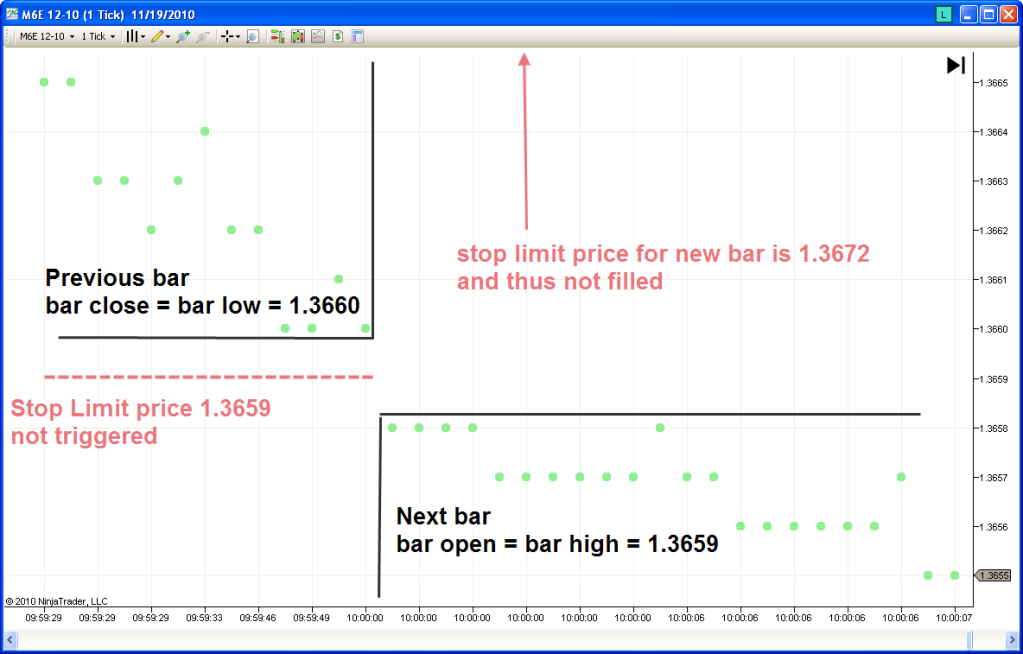The image size is (1023, 654).
Task: Click the grayed zoom out icon
Action: tap(203, 36)
